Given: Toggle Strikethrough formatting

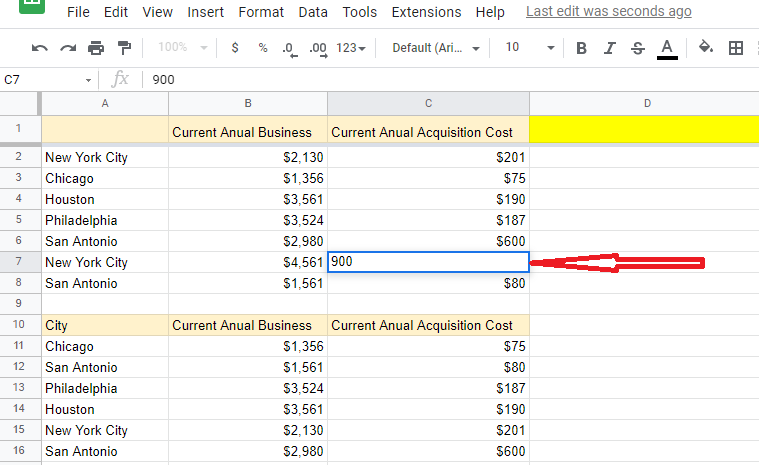Looking at the screenshot, I should coord(638,48).
